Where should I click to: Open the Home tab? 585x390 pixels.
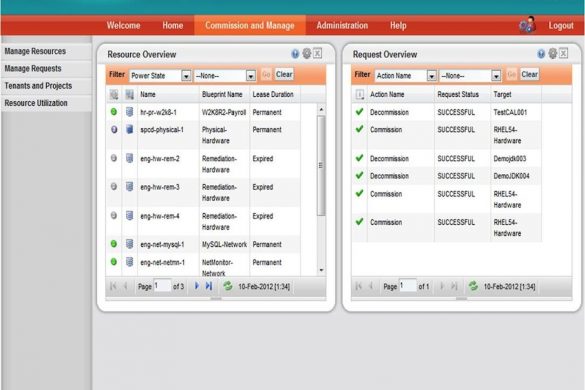[x=173, y=25]
